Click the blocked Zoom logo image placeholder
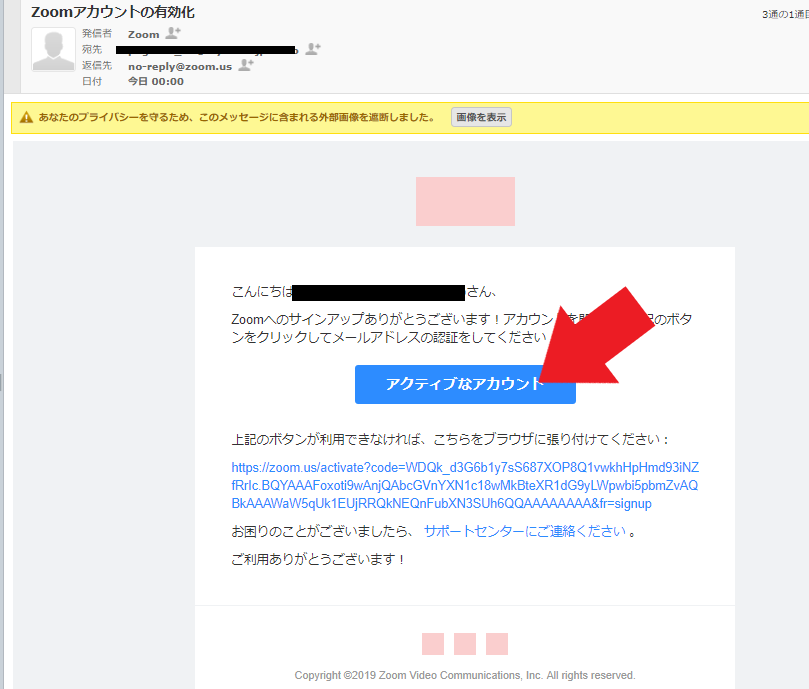 (465, 201)
